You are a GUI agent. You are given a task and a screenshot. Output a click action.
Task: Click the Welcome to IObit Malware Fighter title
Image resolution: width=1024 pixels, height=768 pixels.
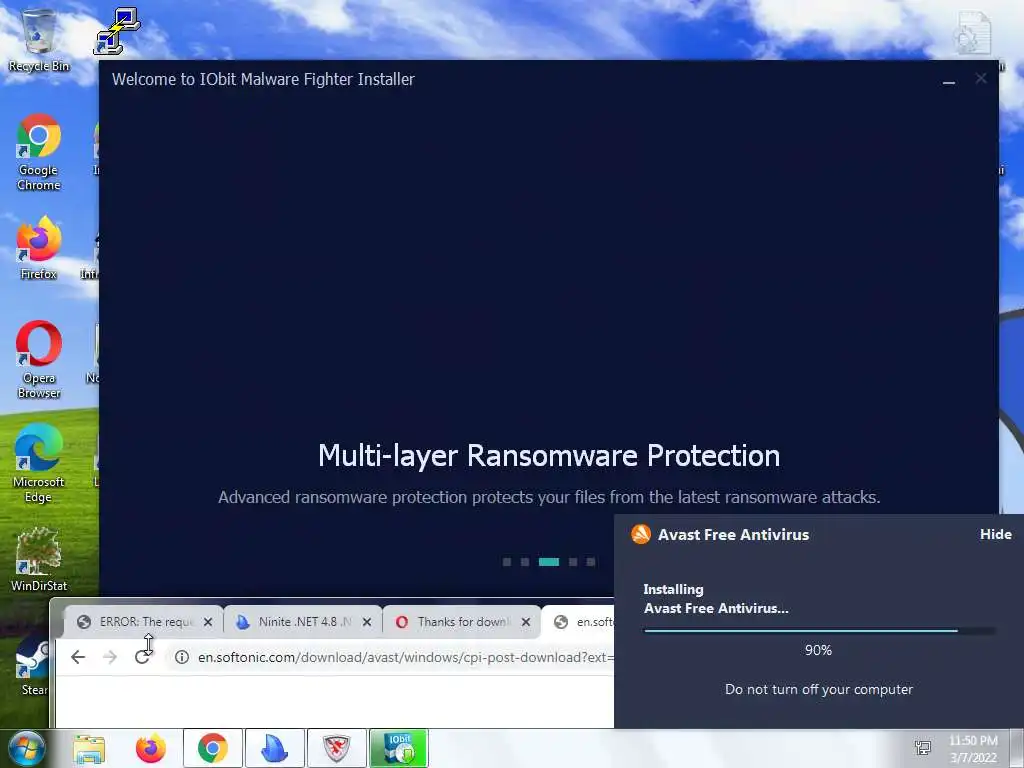click(x=263, y=80)
